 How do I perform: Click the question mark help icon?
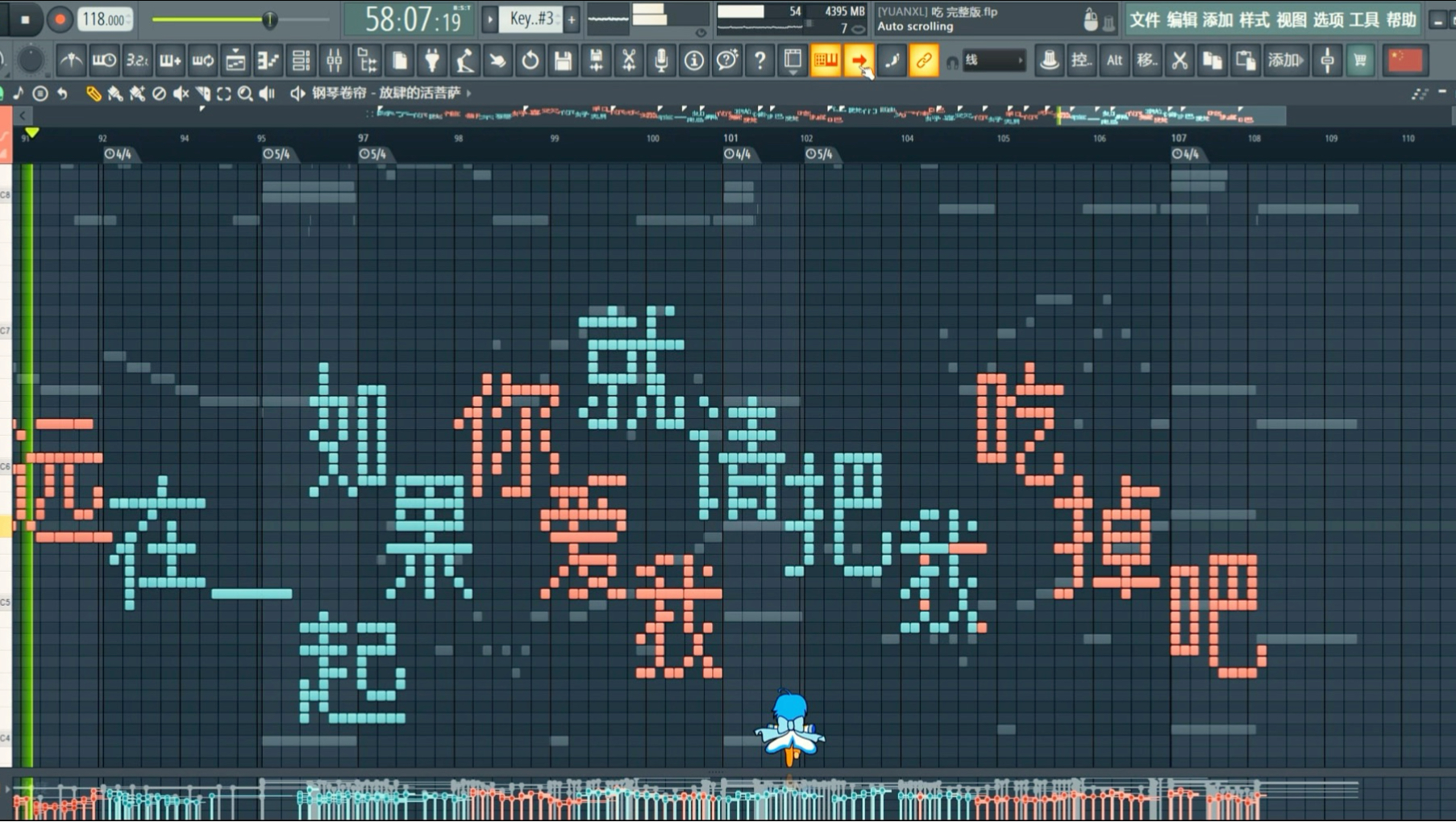click(x=759, y=61)
